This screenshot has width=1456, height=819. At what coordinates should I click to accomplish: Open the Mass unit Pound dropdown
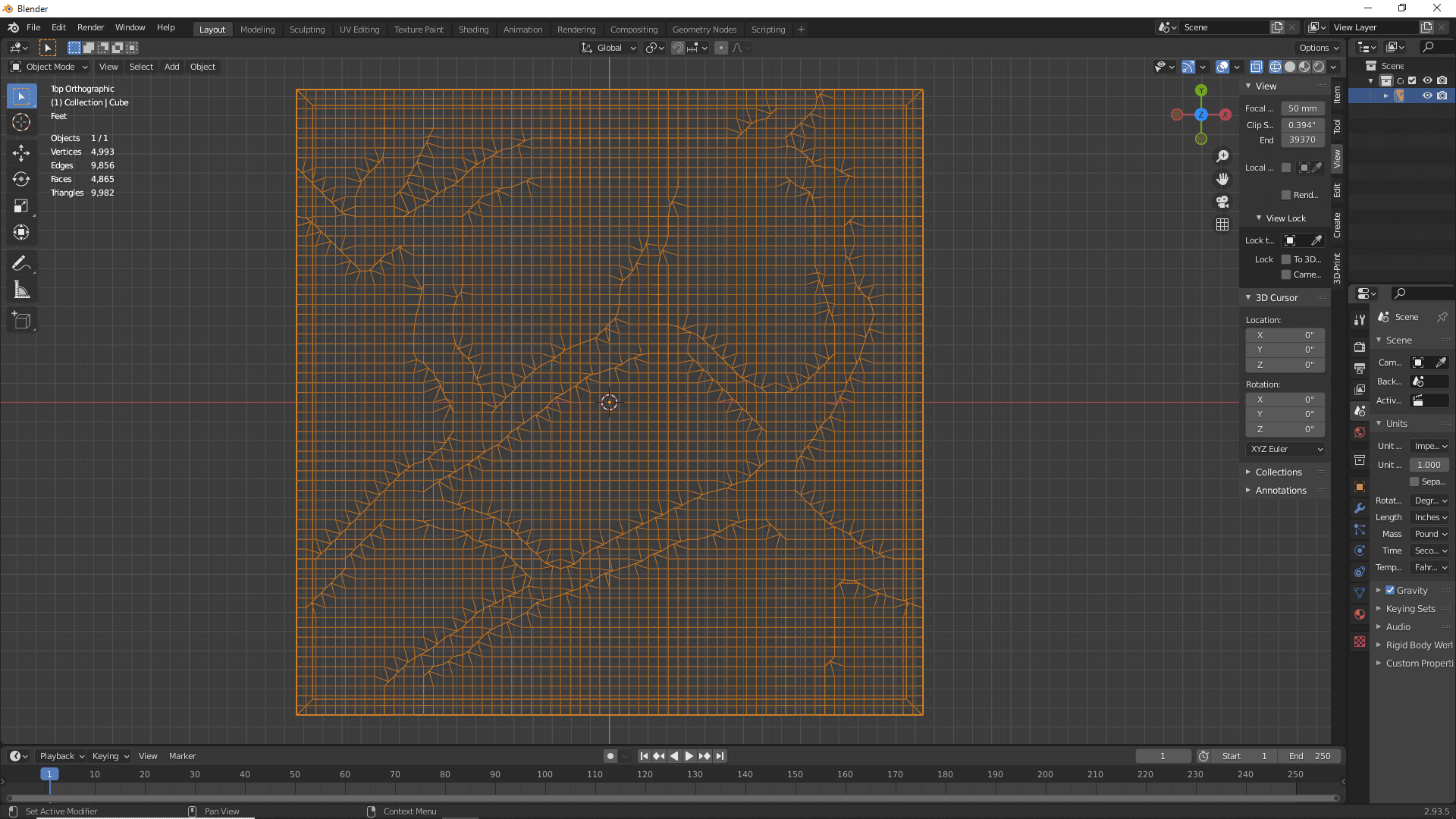(1429, 534)
